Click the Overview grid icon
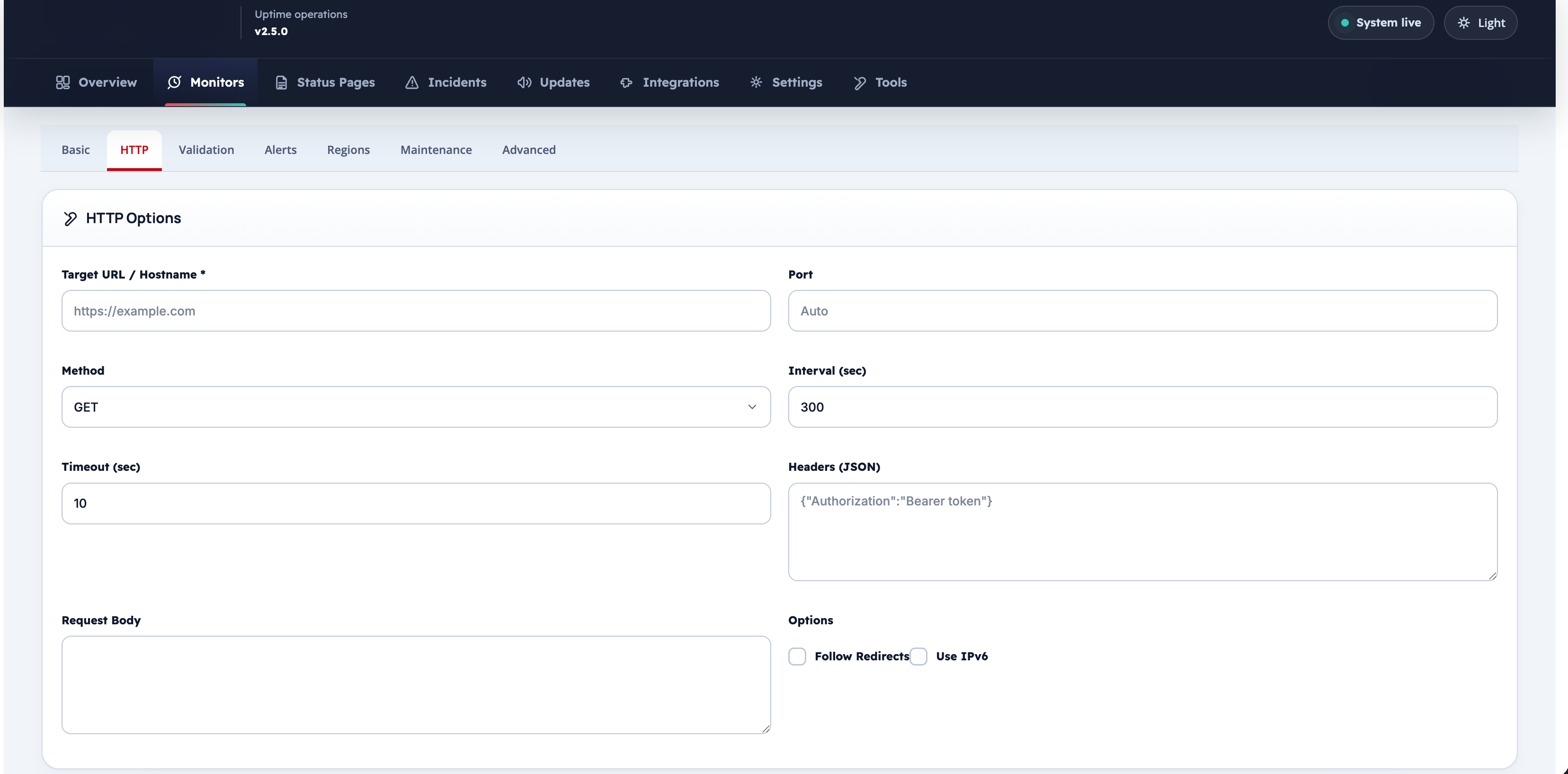This screenshot has width=1568, height=774. [62, 82]
